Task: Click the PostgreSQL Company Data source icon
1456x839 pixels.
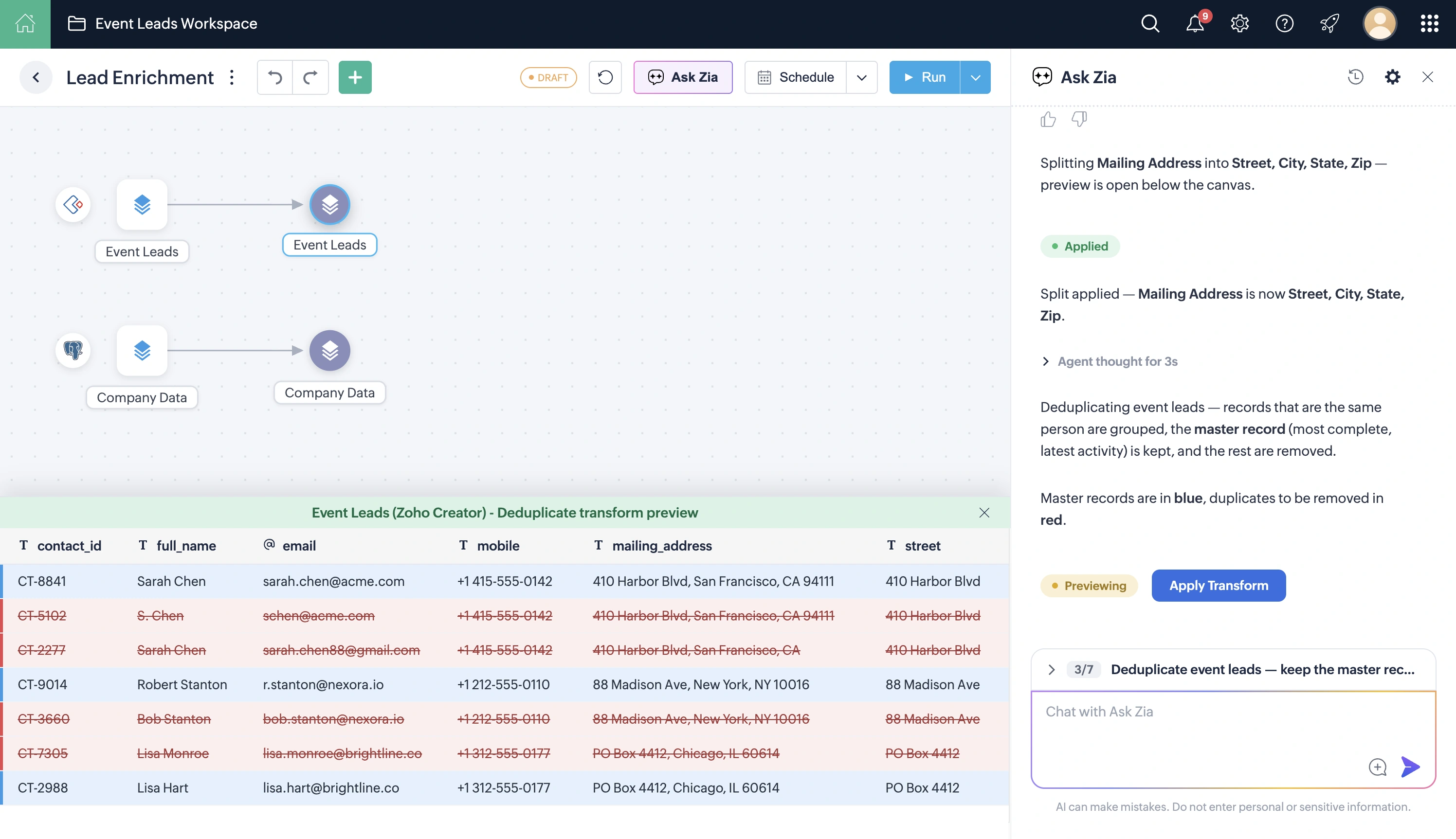Action: tap(73, 350)
